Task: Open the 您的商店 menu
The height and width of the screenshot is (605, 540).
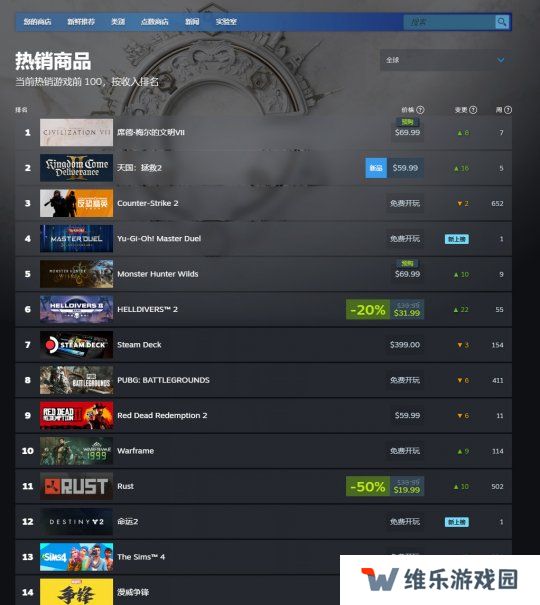Action: point(37,22)
